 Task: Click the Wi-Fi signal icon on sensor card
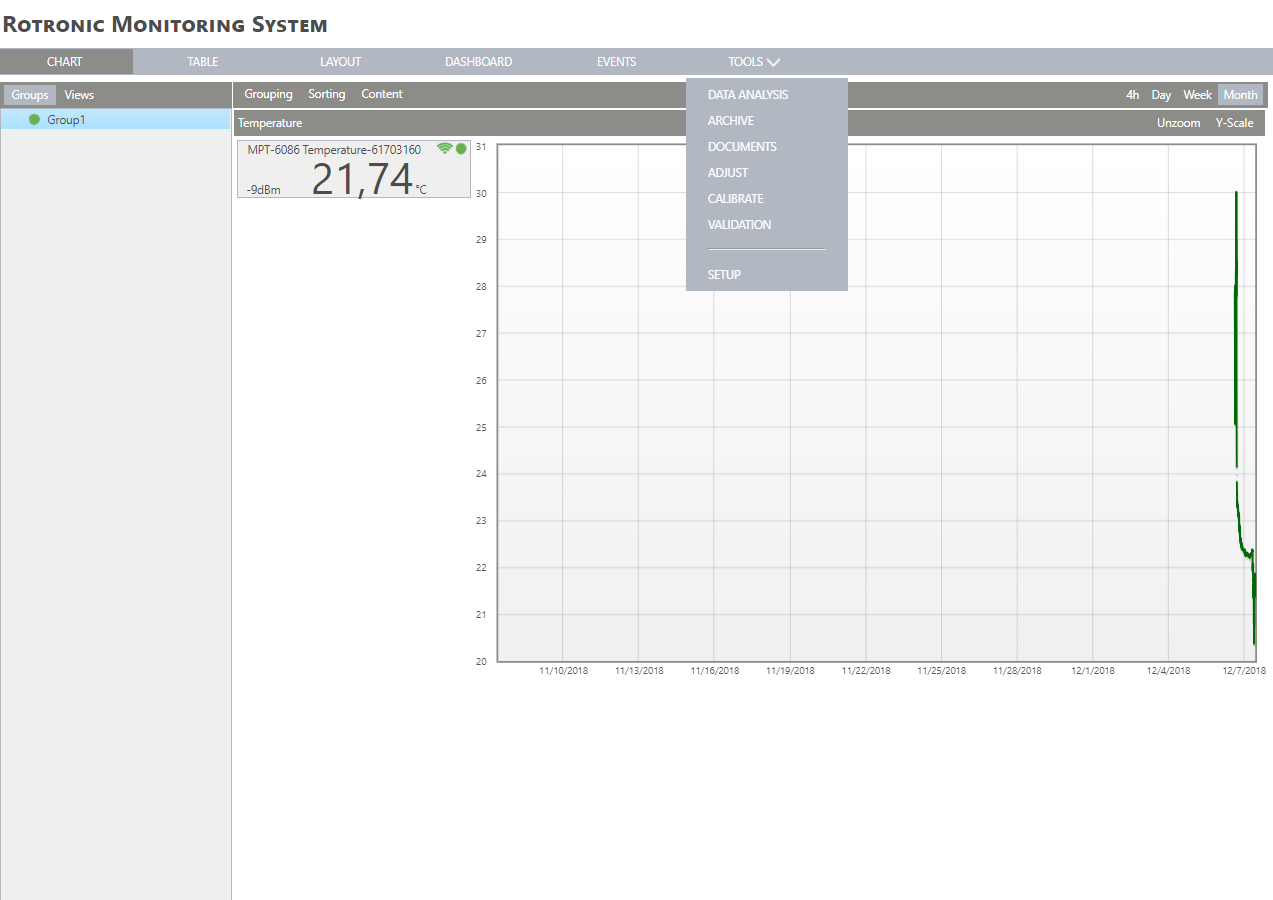click(445, 148)
